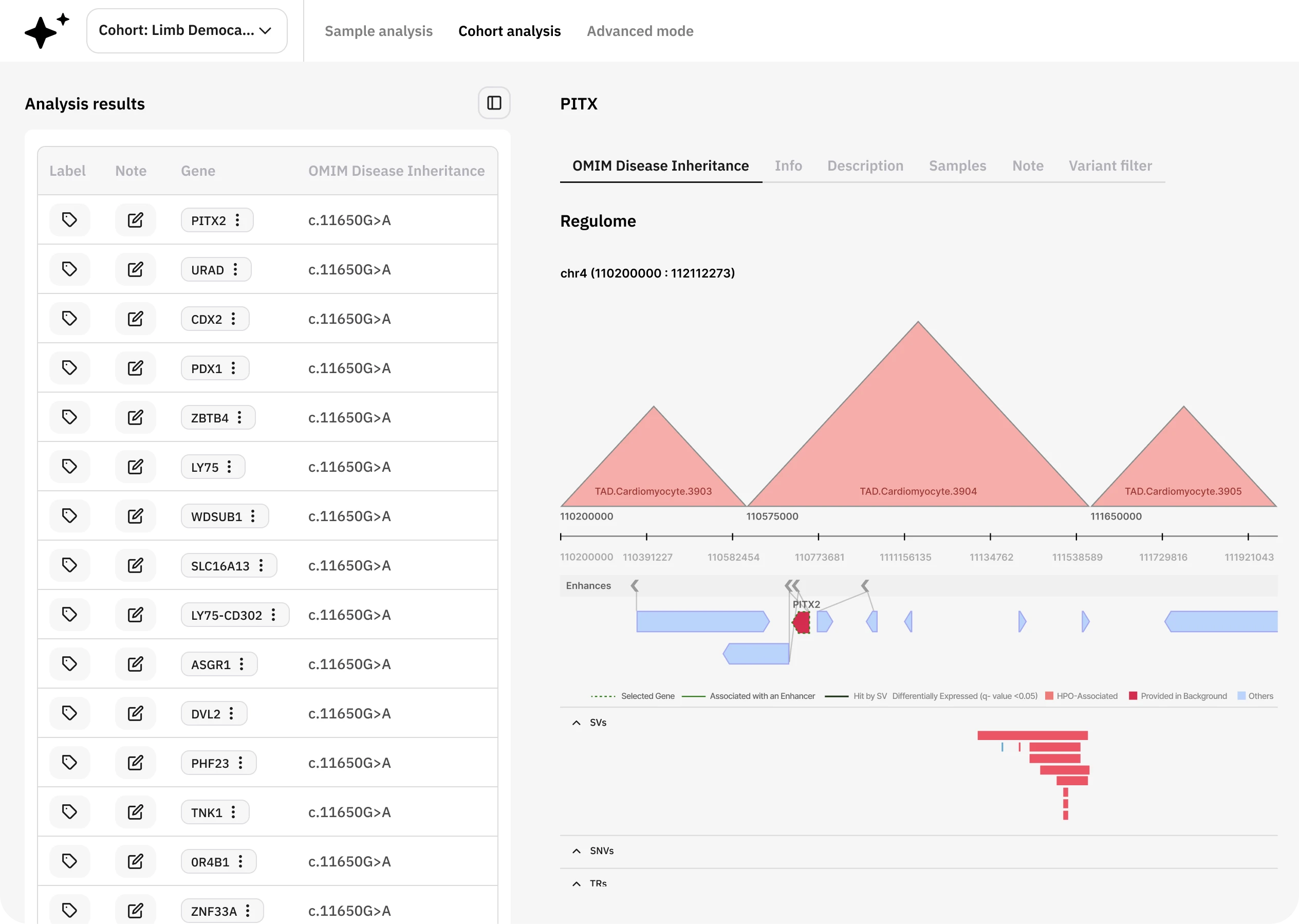The width and height of the screenshot is (1299, 924).
Task: Click the Provided in Background legend swatch
Action: coord(1133,696)
